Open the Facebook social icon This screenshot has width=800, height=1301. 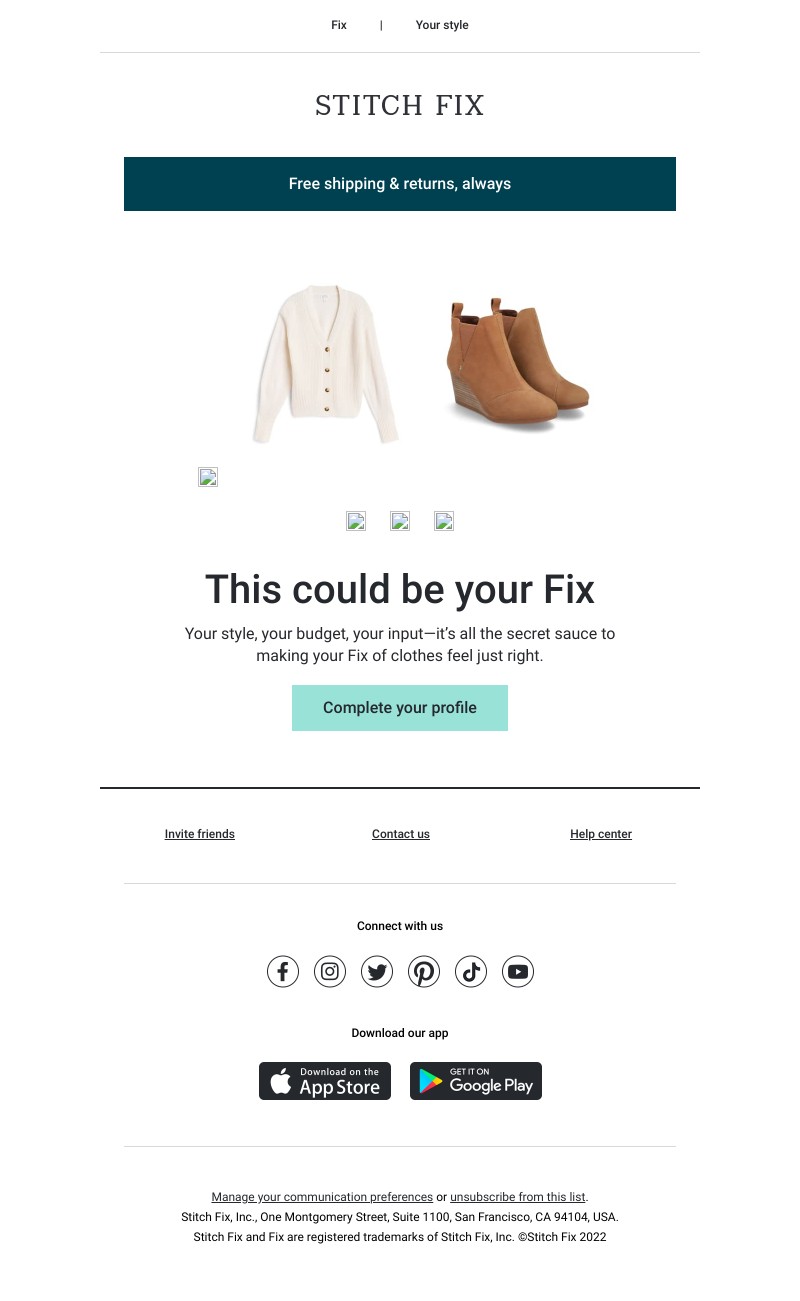tap(283, 971)
